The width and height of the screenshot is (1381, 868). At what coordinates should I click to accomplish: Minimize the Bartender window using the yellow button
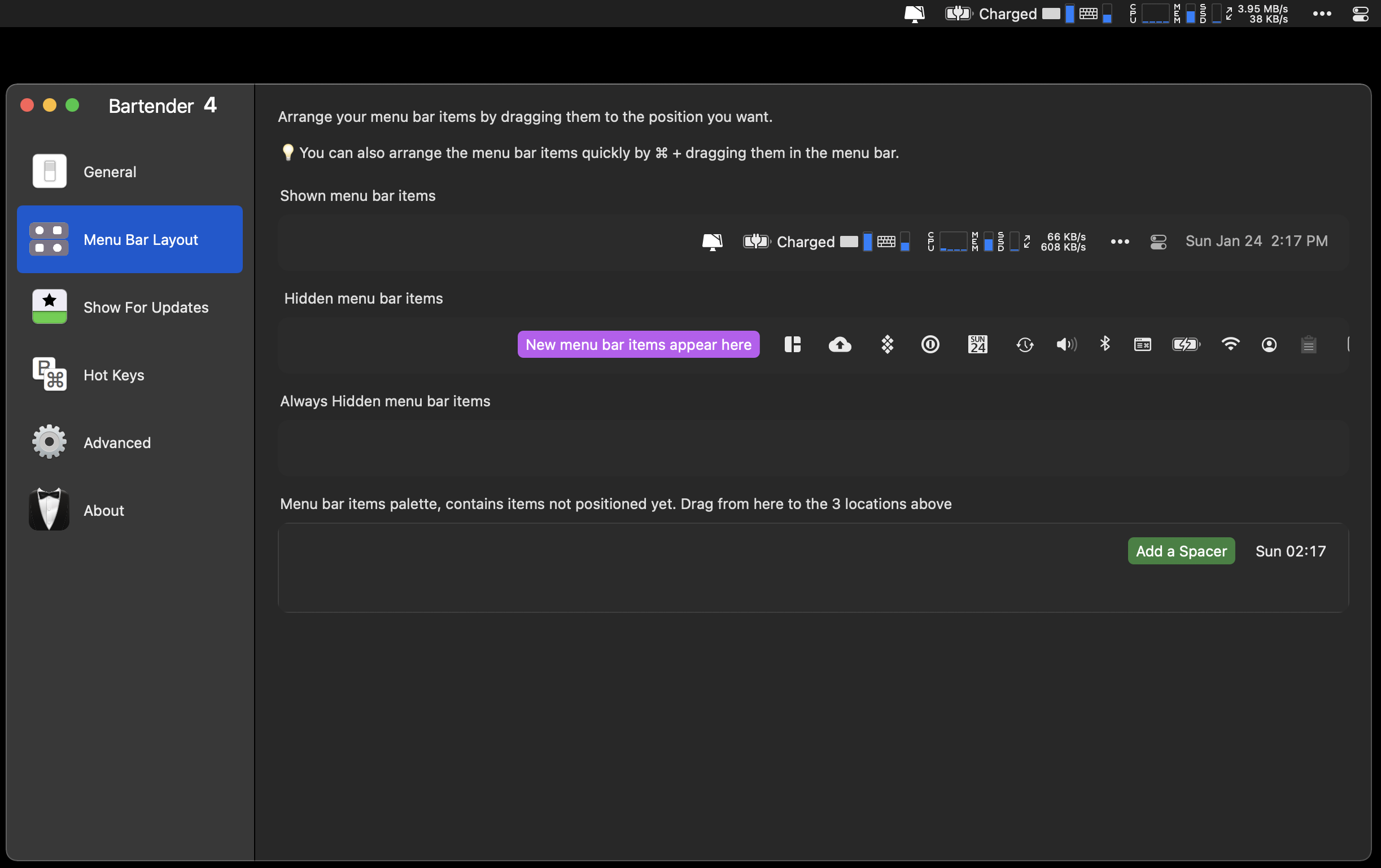tap(50, 106)
